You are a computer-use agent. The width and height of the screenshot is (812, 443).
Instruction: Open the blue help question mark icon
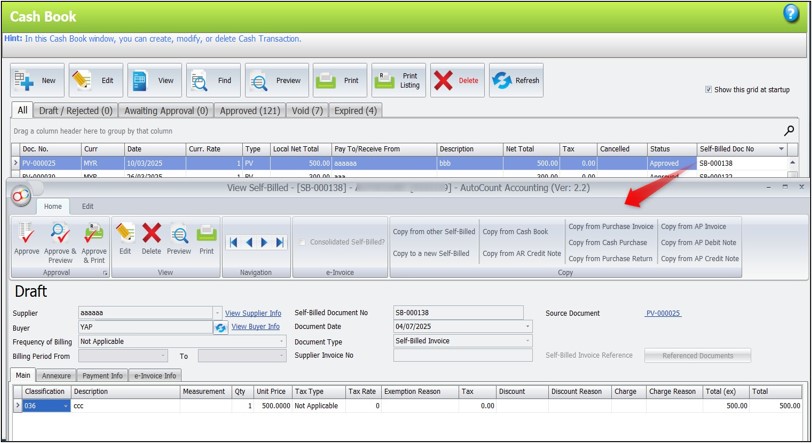coord(791,13)
